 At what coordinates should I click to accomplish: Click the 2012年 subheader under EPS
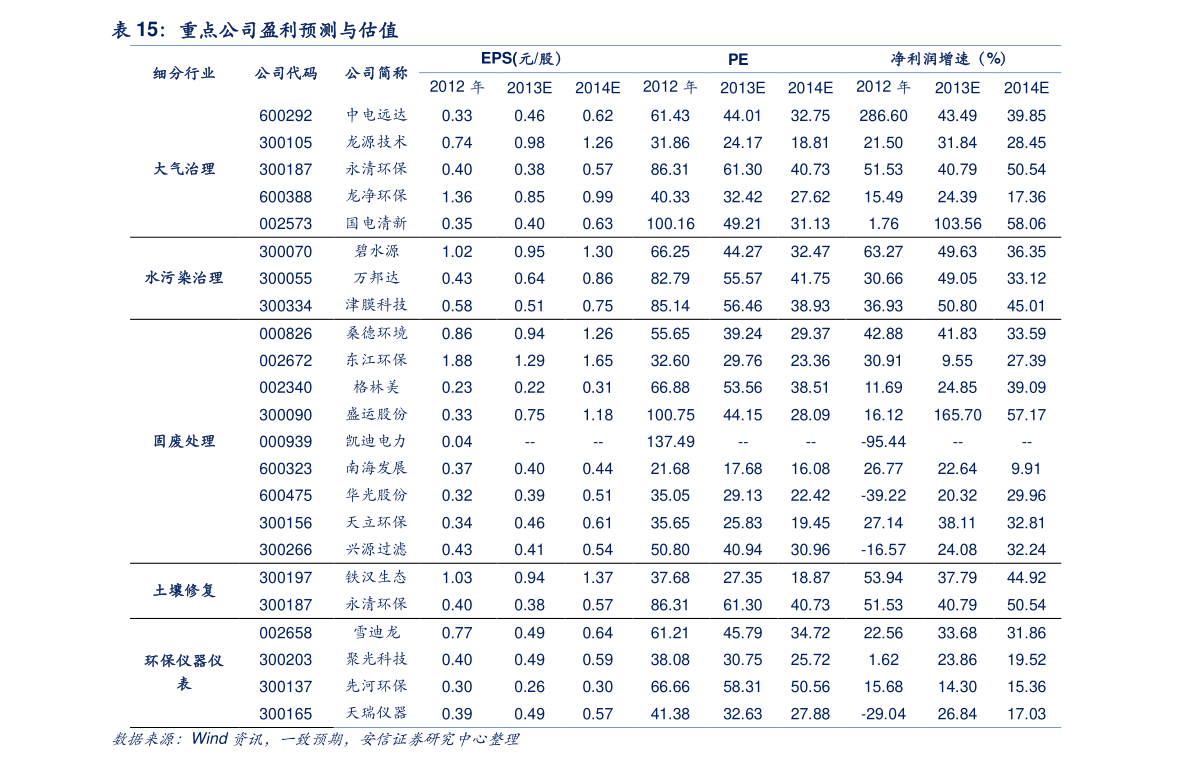pos(457,87)
